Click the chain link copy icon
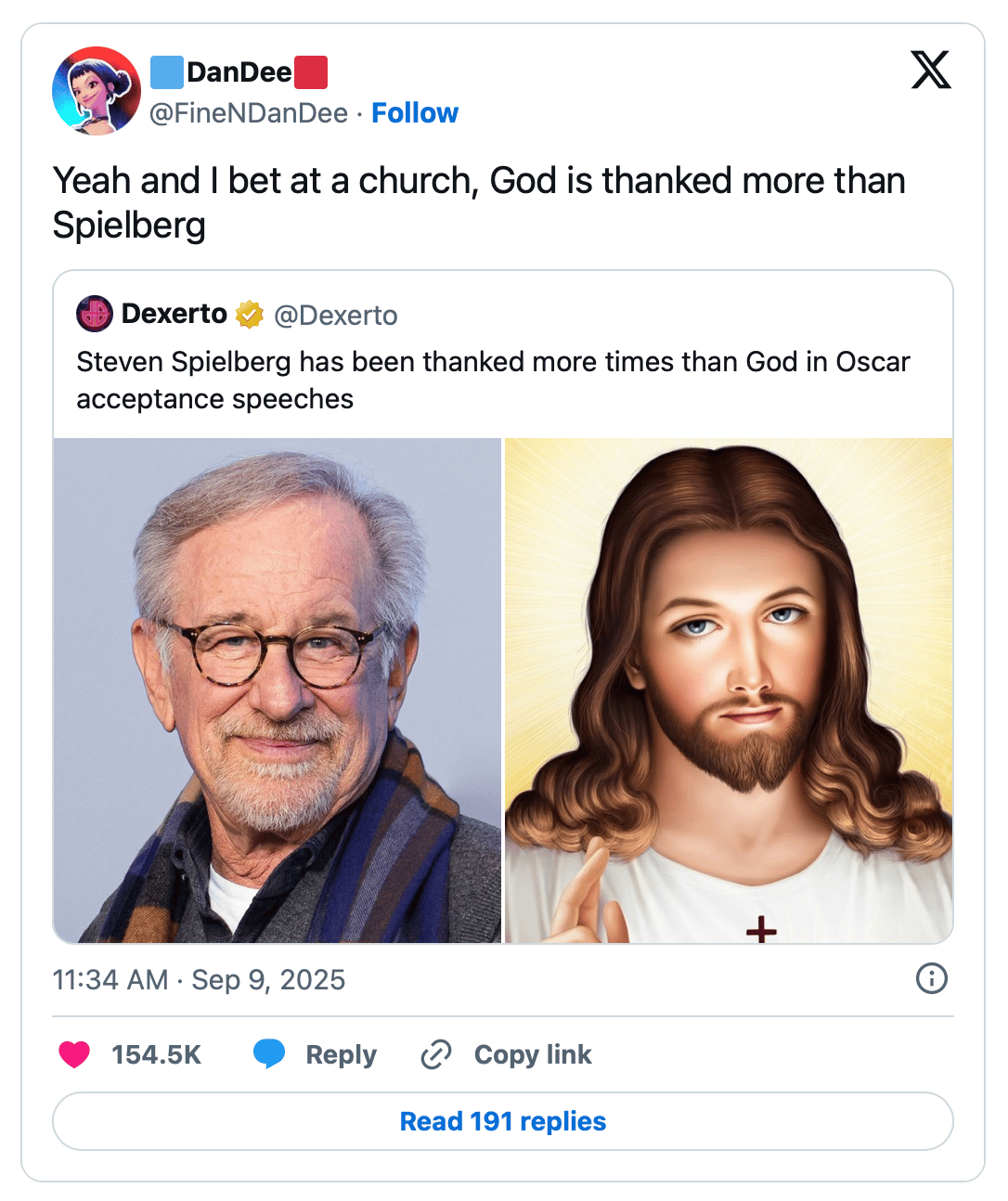Image resolution: width=1008 pixels, height=1201 pixels. tap(436, 1054)
